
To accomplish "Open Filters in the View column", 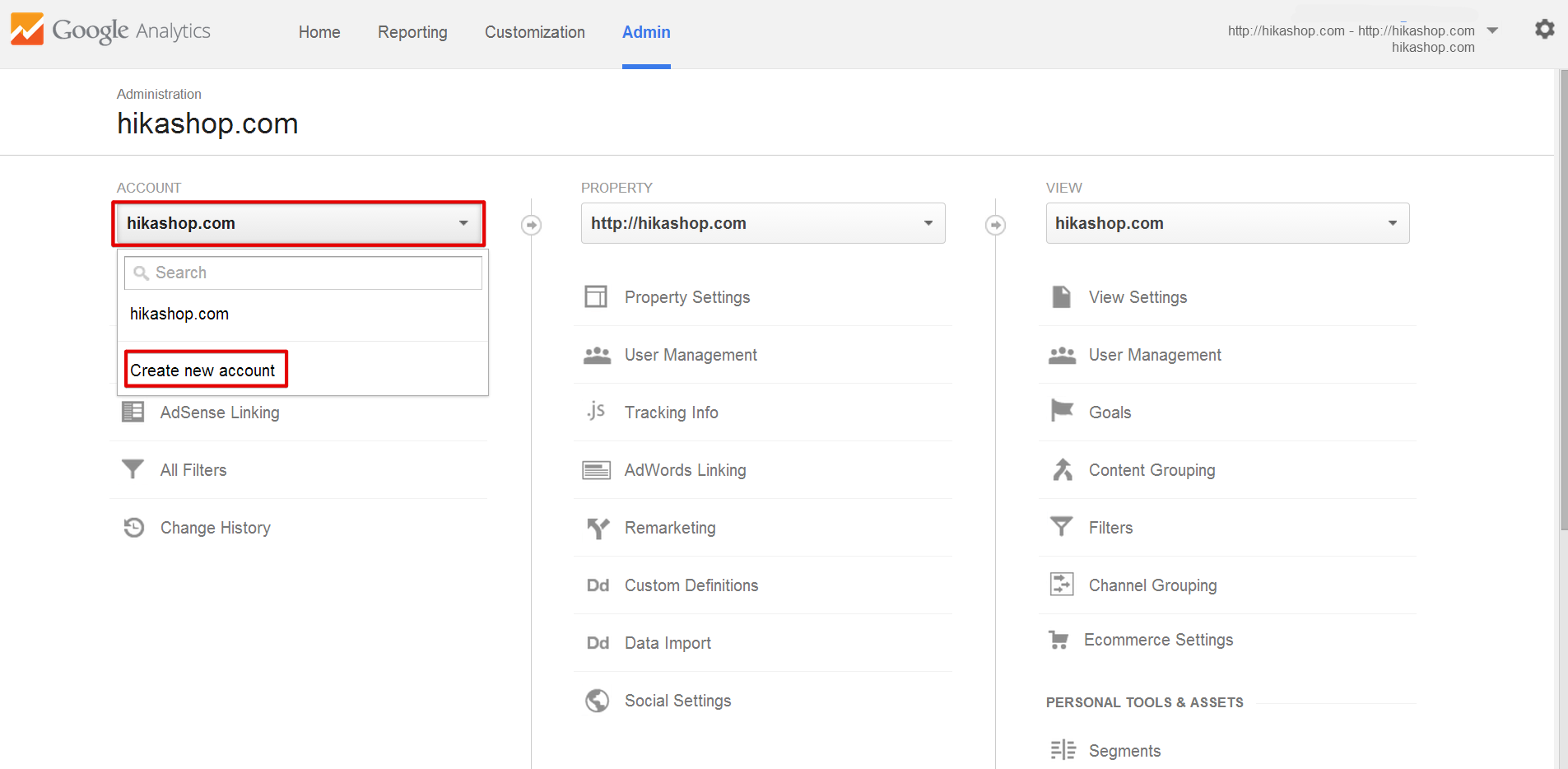I will coord(1111,528).
